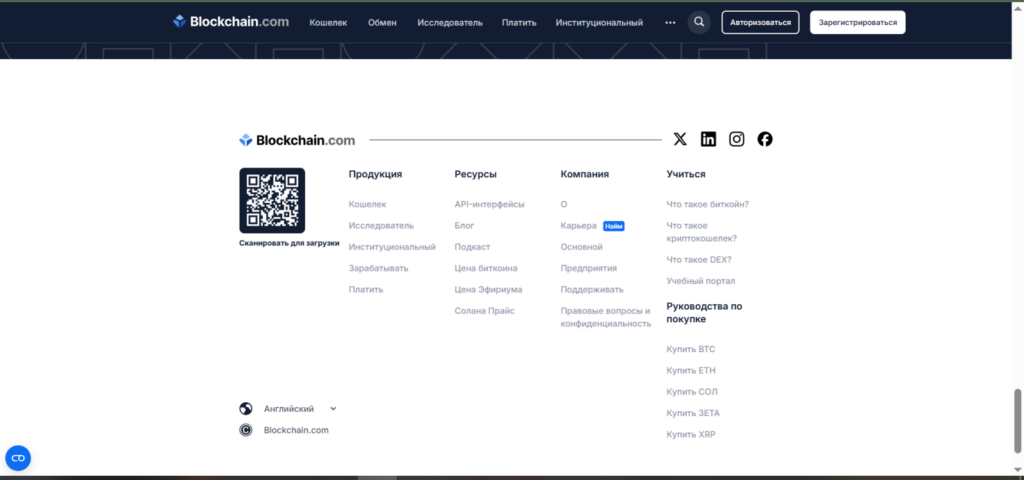Click the blue Найм badge

coord(614,226)
